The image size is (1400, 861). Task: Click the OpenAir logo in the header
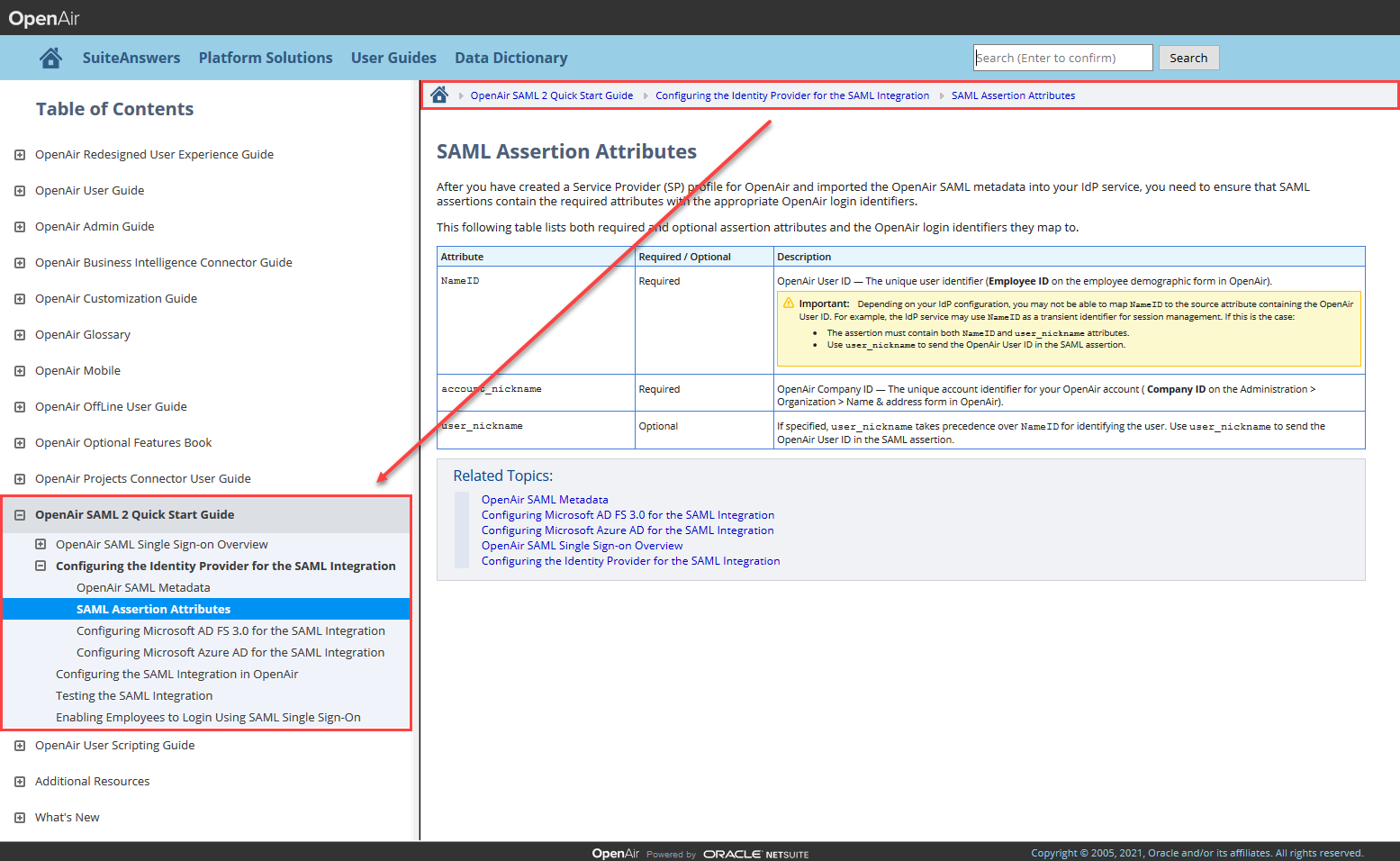[x=44, y=18]
